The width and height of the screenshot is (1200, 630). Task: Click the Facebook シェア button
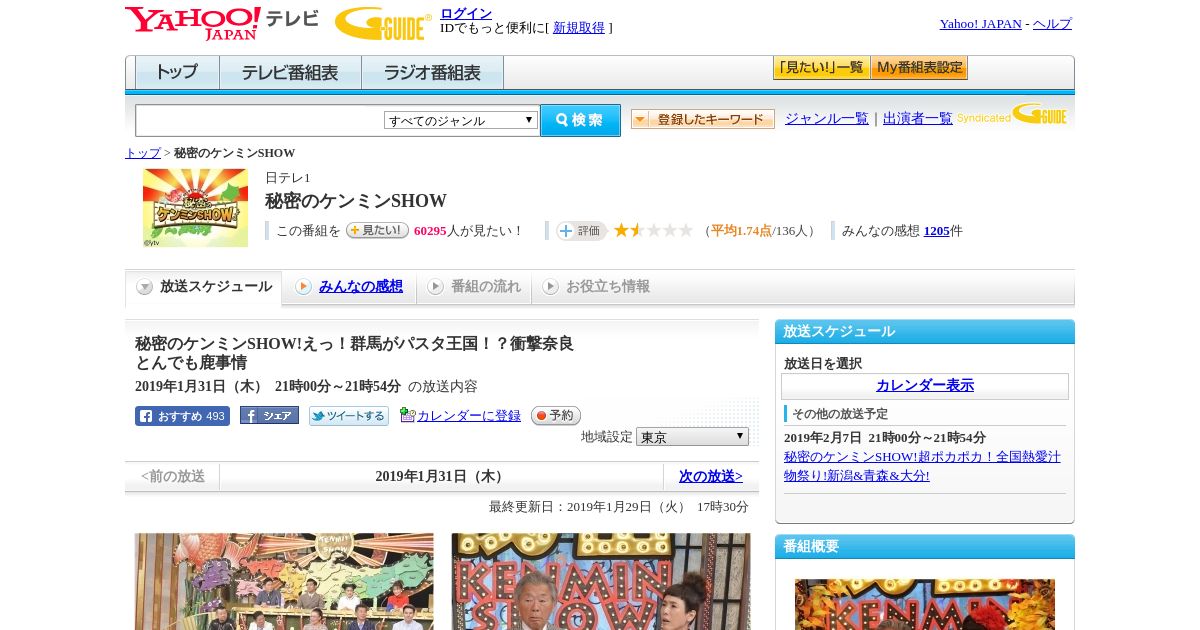point(269,416)
